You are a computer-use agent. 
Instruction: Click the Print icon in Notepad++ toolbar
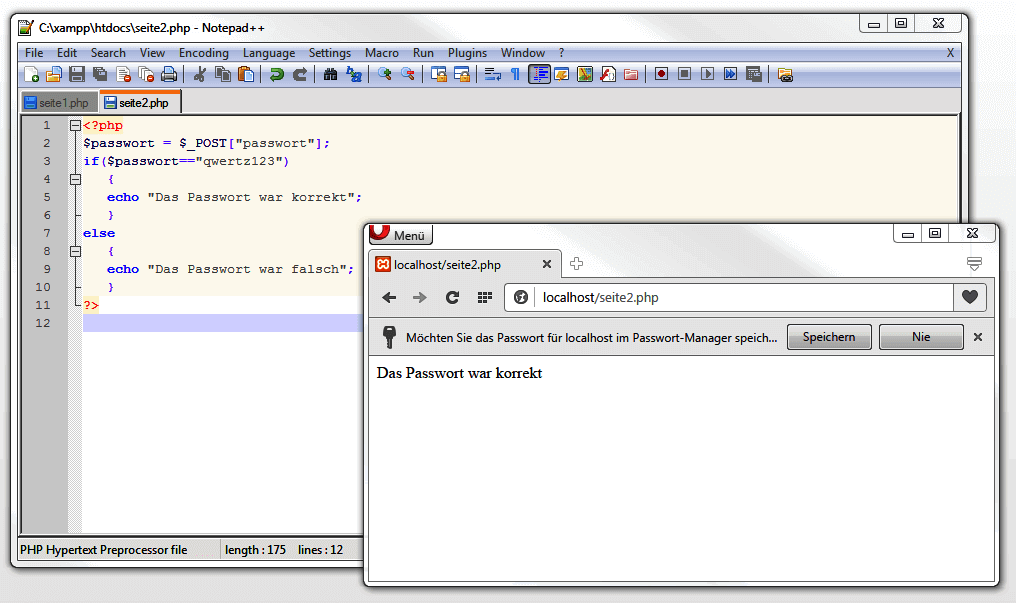169,74
